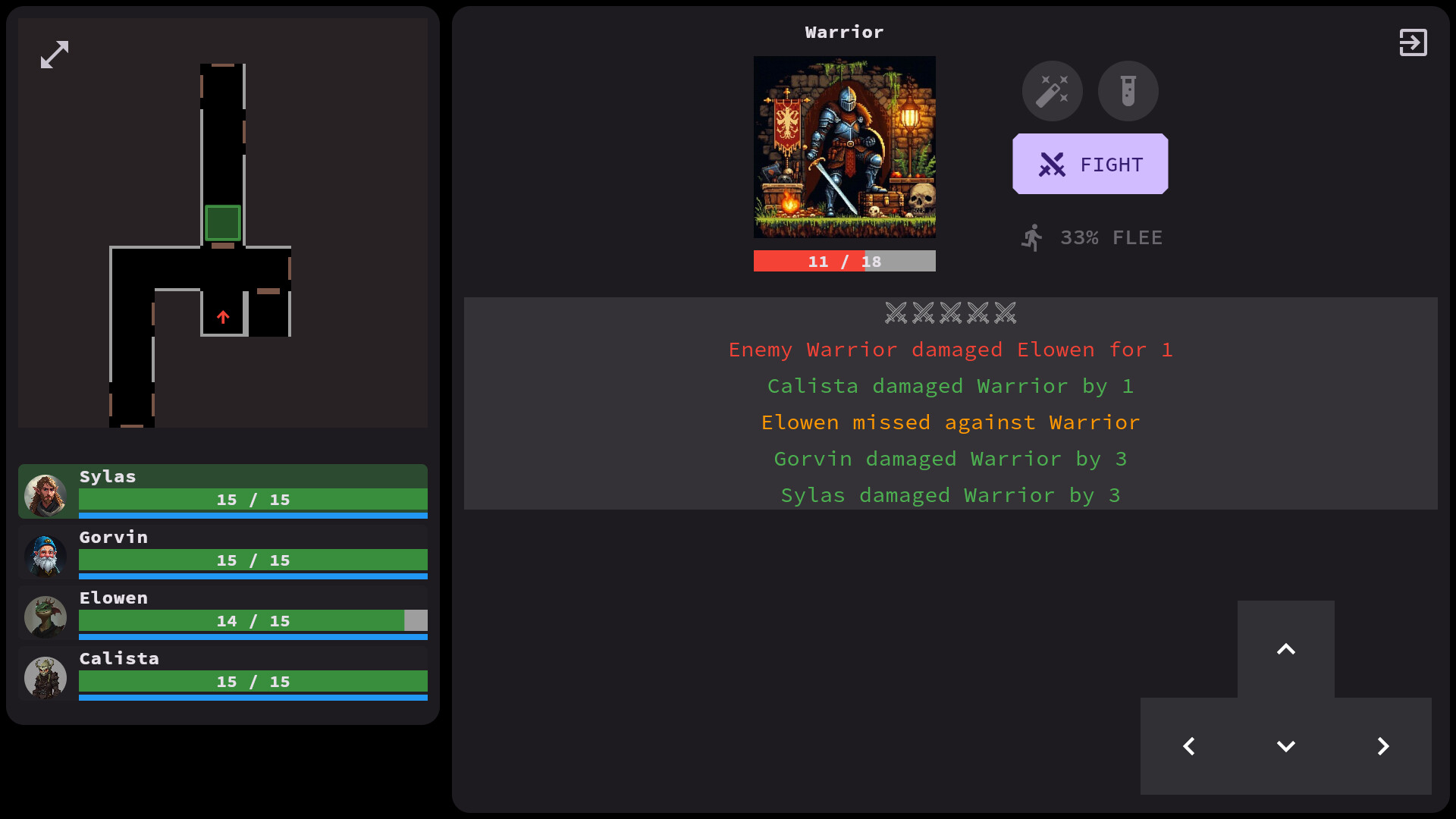Select Calista party member portrait
This screenshot has width=1456, height=819.
(x=45, y=676)
